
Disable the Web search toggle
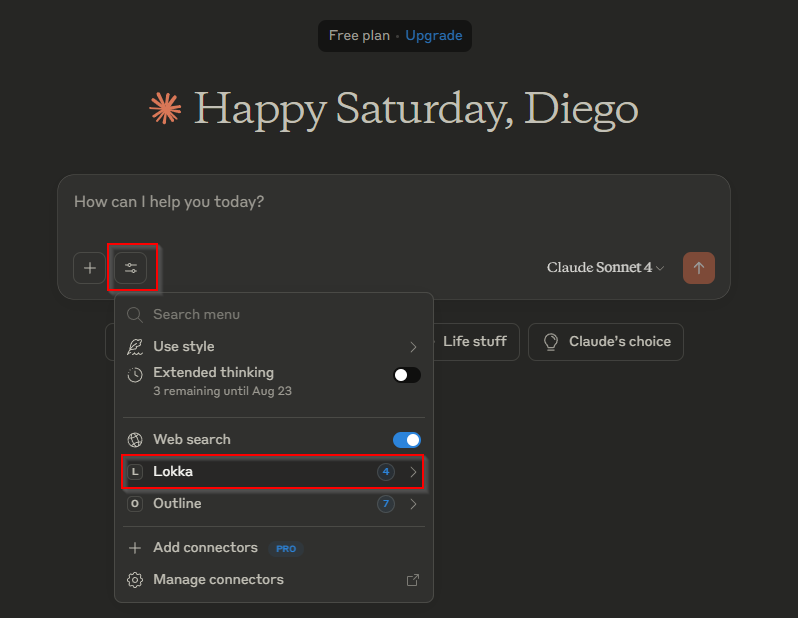click(407, 440)
